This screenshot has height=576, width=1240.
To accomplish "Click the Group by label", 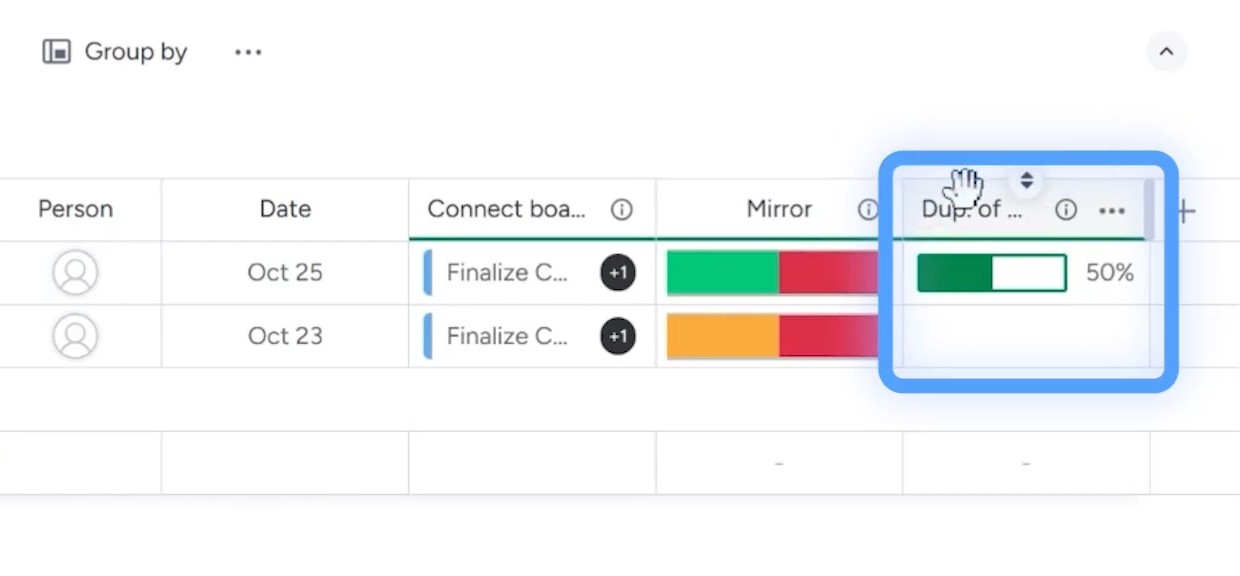I will tap(136, 51).
